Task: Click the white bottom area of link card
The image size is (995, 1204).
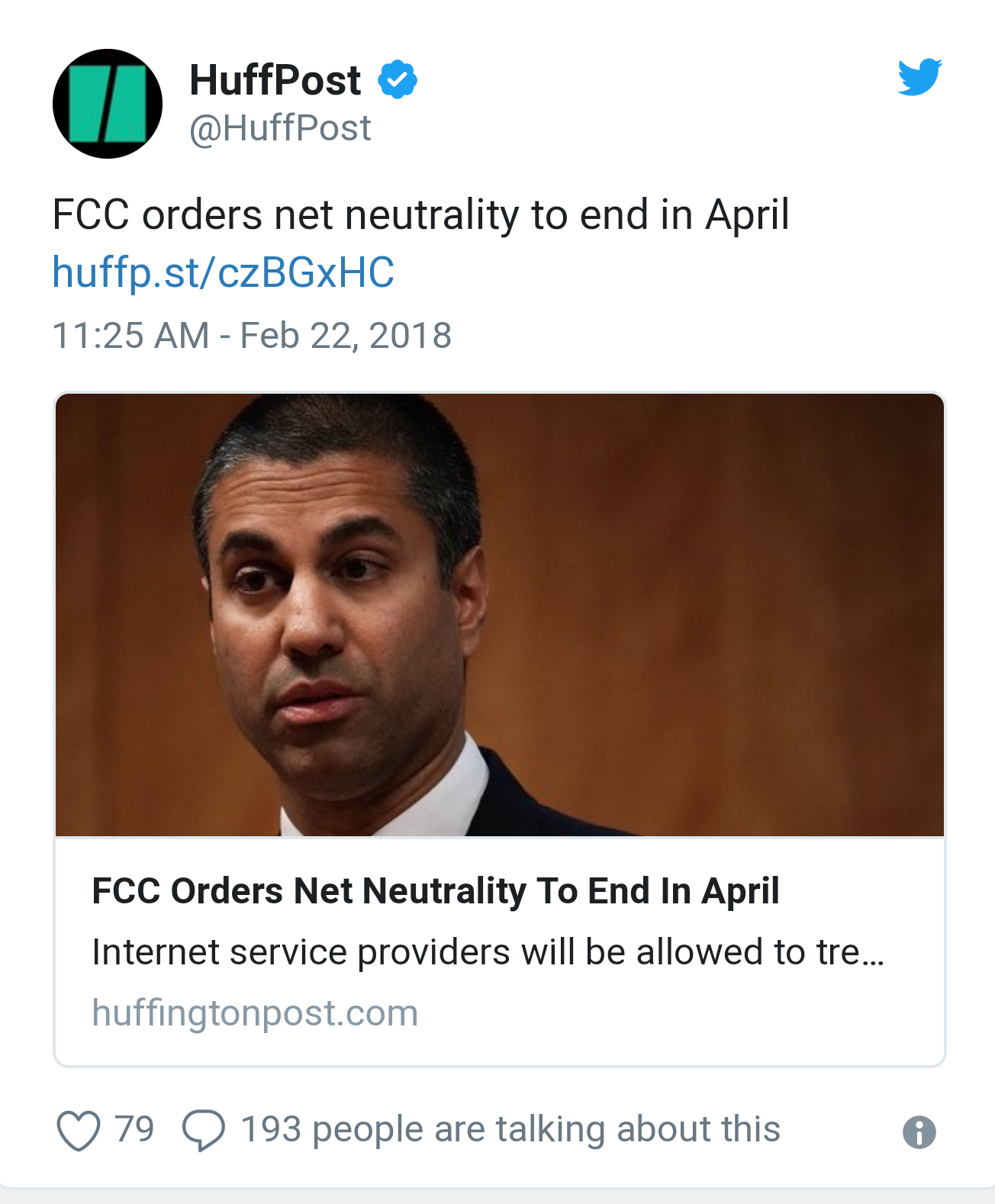Action: [500, 951]
